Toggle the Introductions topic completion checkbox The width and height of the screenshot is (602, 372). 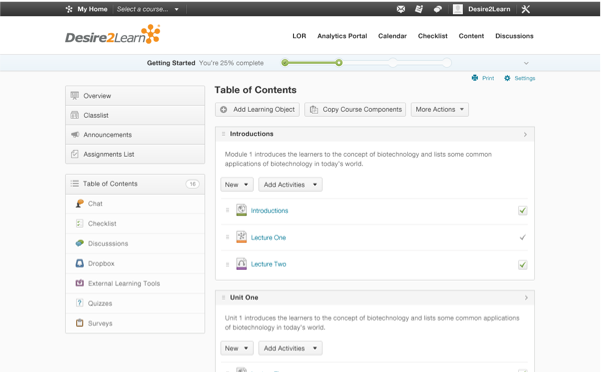click(523, 210)
